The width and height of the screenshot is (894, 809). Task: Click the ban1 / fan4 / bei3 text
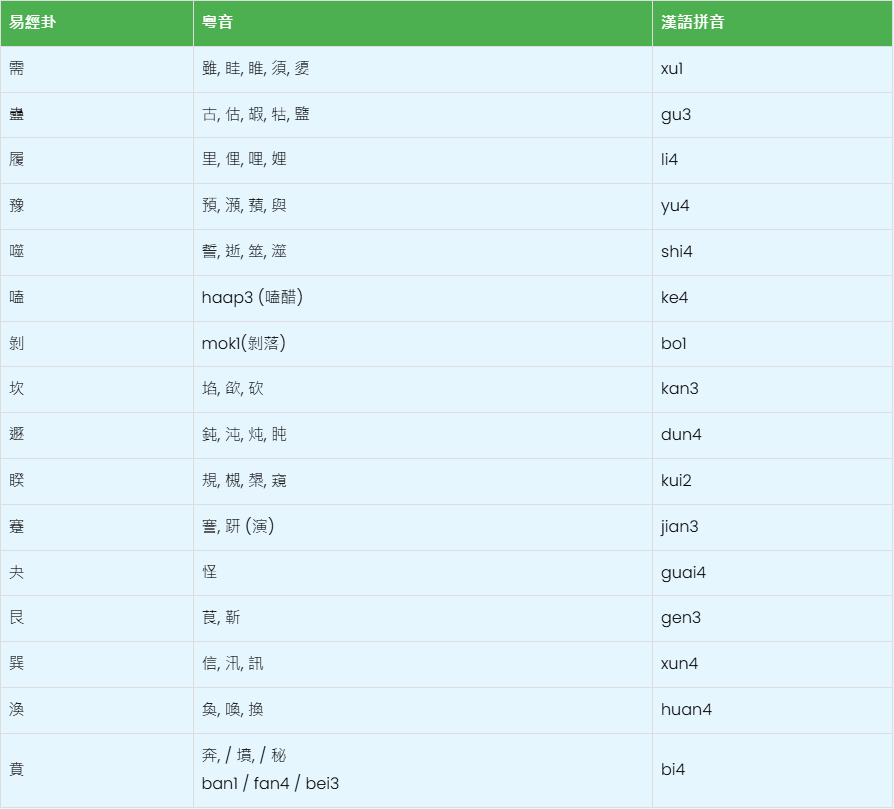tap(270, 784)
